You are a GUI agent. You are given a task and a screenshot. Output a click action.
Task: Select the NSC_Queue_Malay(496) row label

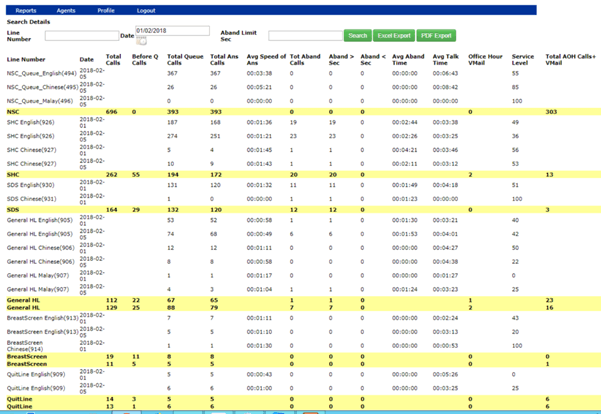[x=39, y=101]
